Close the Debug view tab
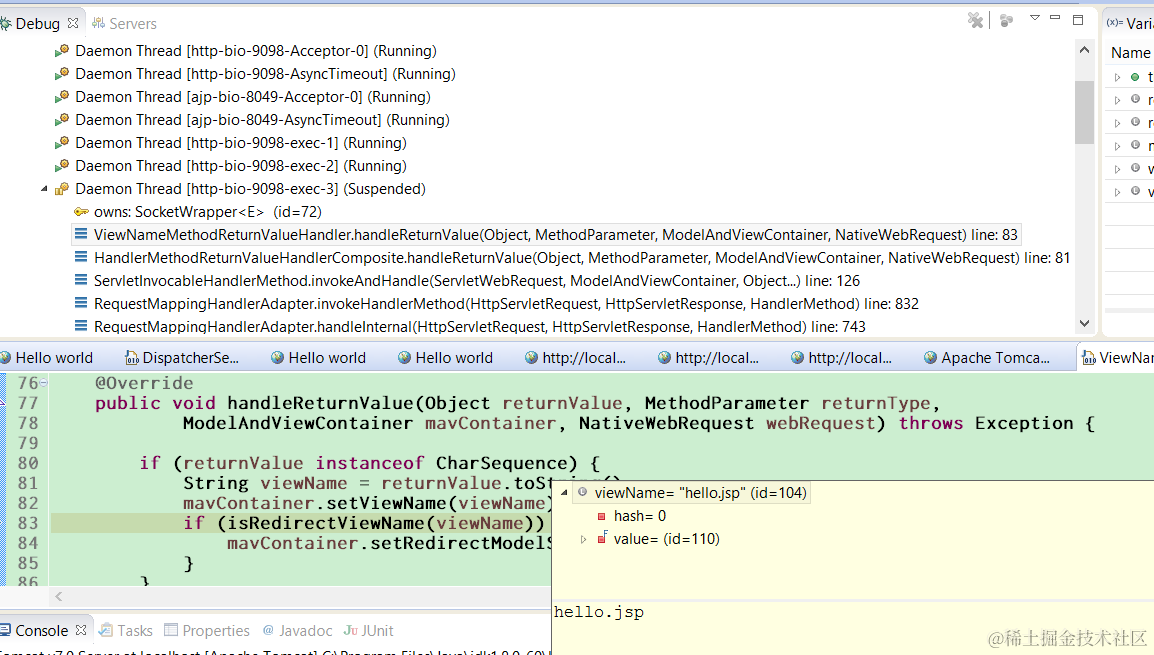Viewport: 1154px width, 655px height. (73, 23)
